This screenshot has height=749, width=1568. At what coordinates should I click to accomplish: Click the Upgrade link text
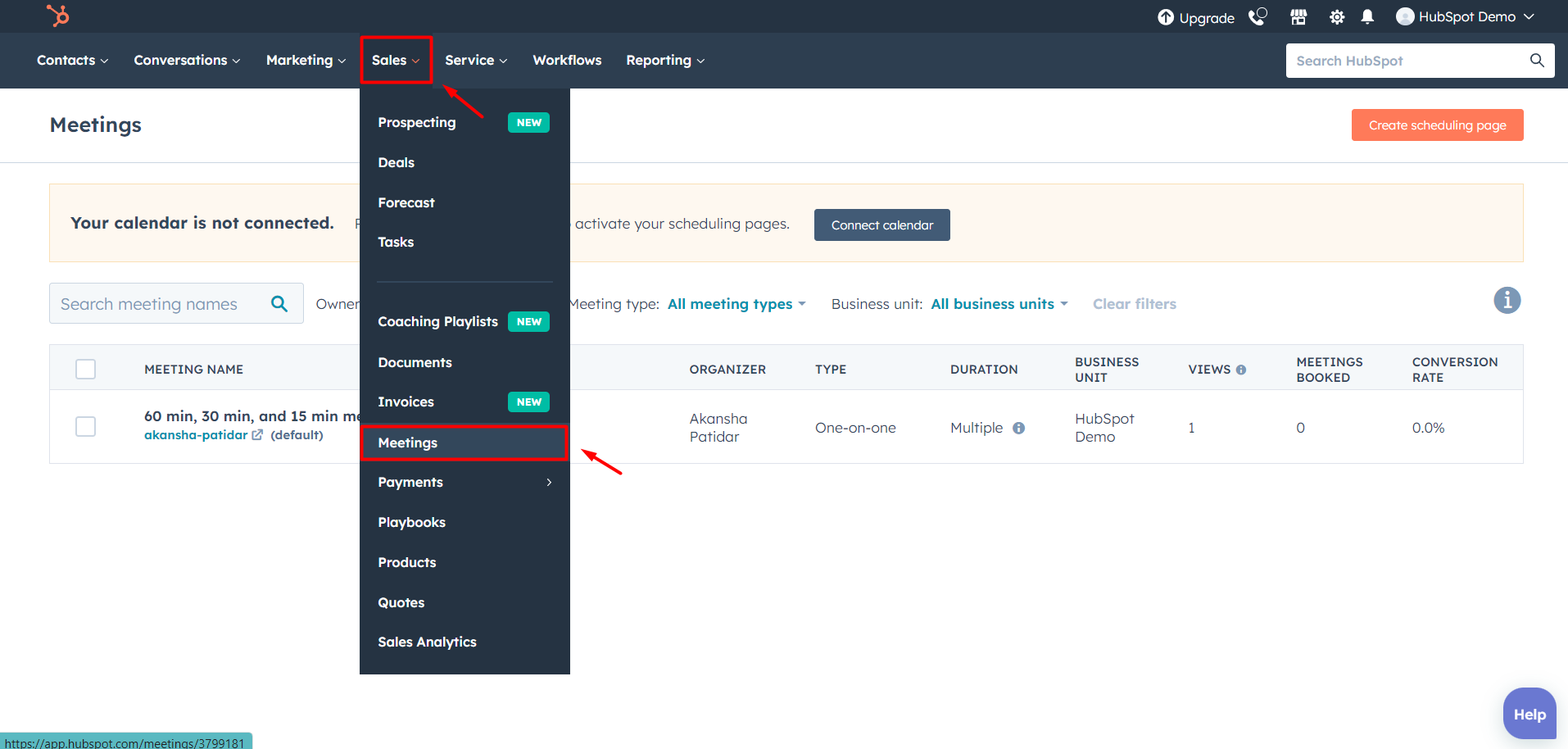1207,18
